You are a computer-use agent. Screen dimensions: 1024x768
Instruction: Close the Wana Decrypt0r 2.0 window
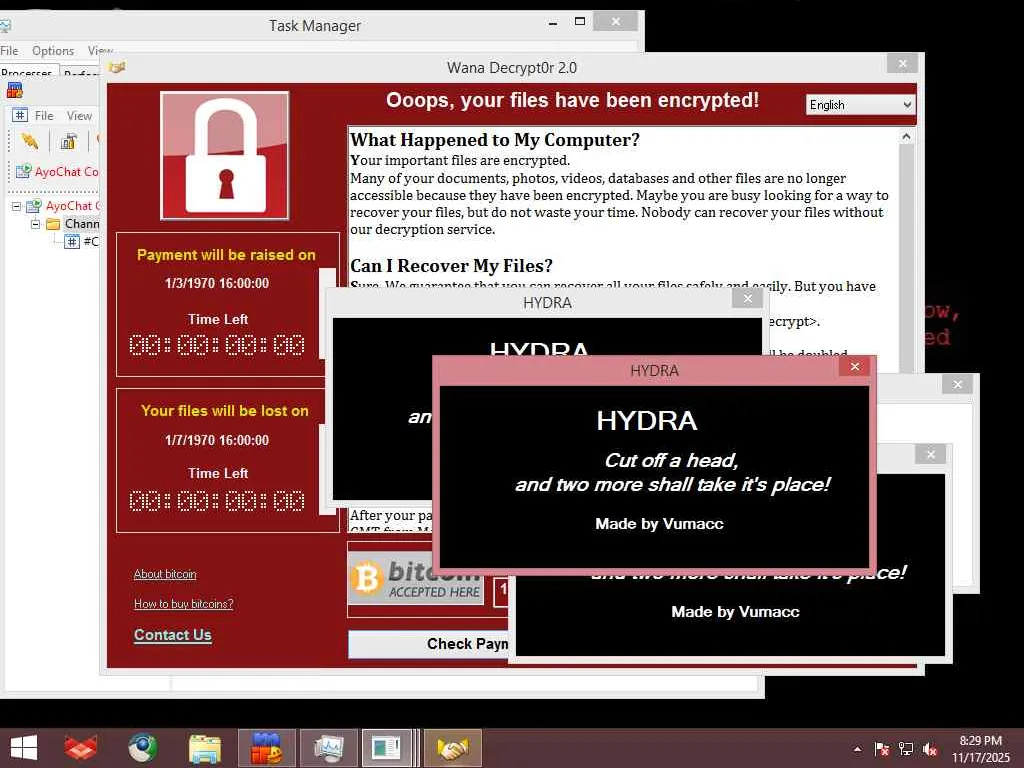903,63
